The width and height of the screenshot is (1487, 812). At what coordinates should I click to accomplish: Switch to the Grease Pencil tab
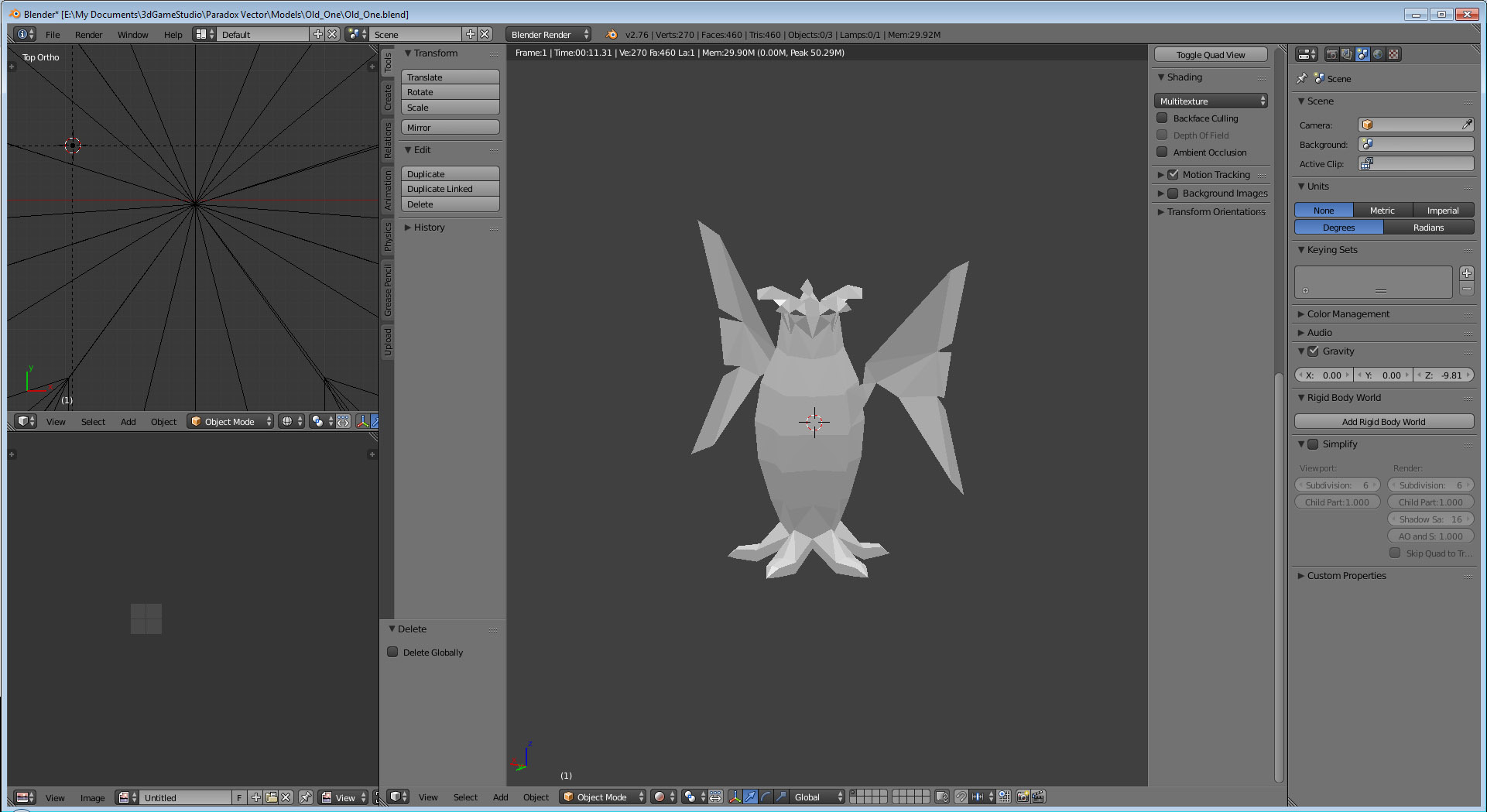pyautogui.click(x=388, y=290)
